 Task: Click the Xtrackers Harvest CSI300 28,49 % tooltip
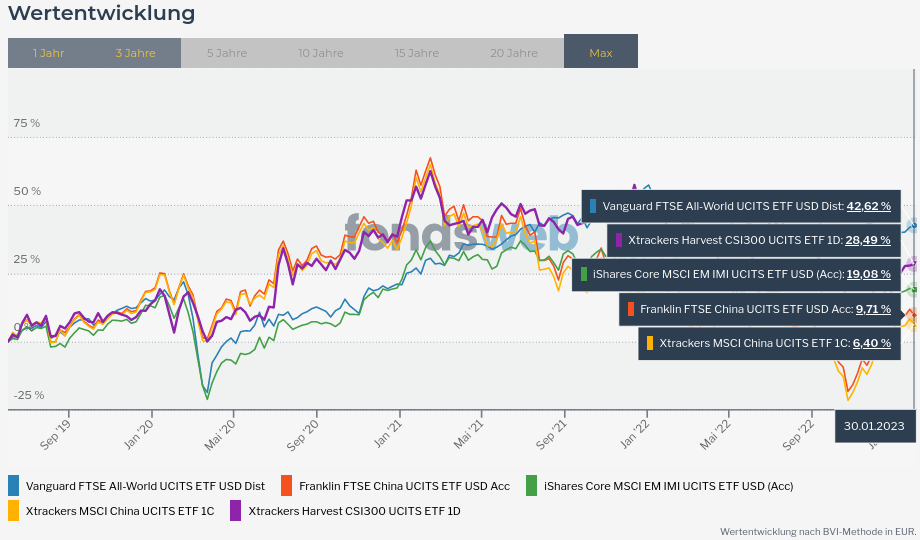pyautogui.click(x=754, y=240)
